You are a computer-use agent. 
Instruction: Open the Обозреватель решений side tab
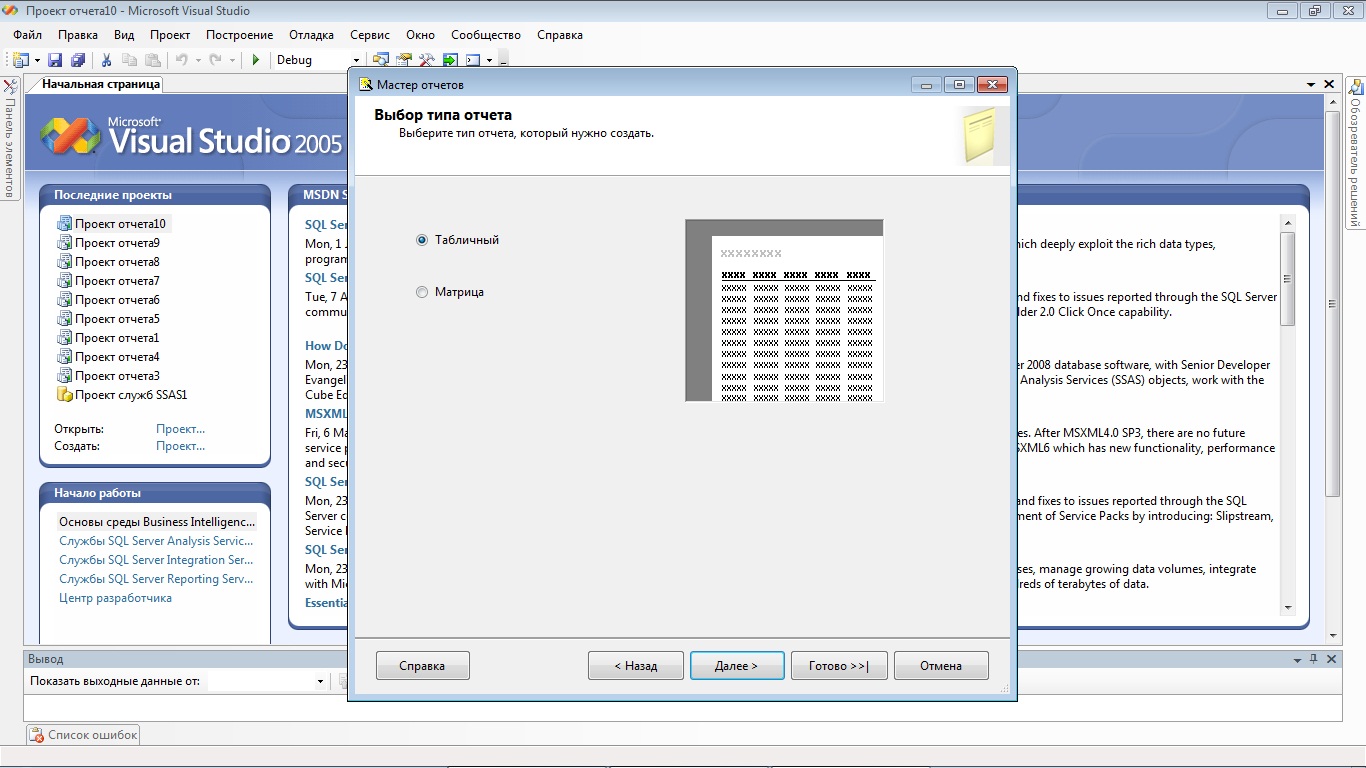(1356, 154)
